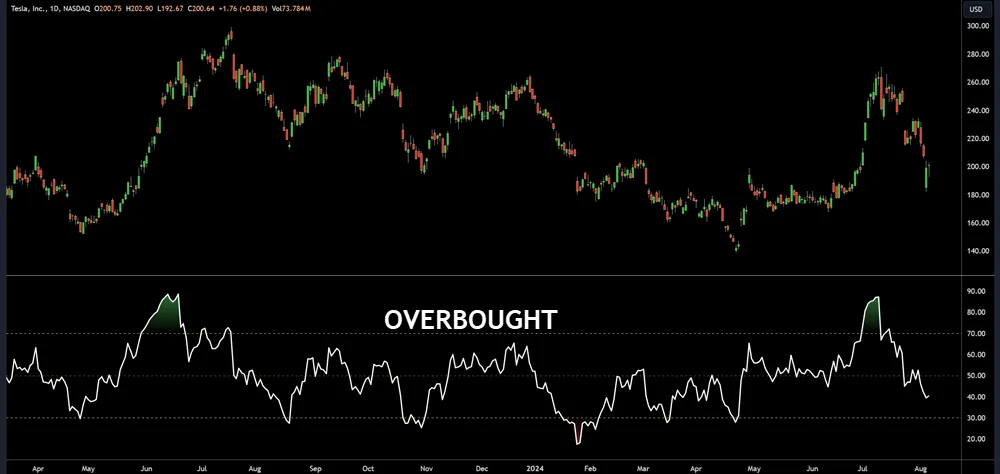
Task: Click the Oct label on time axis
Action: pos(369,468)
